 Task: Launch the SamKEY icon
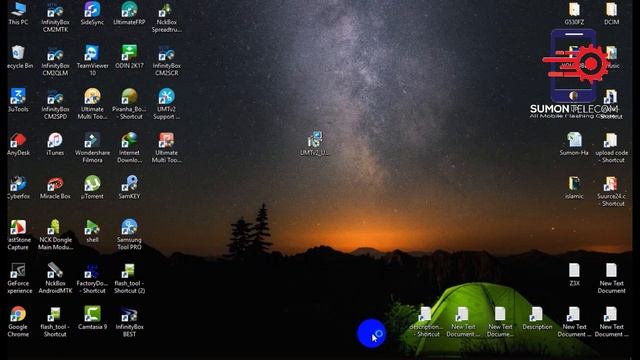[129, 188]
